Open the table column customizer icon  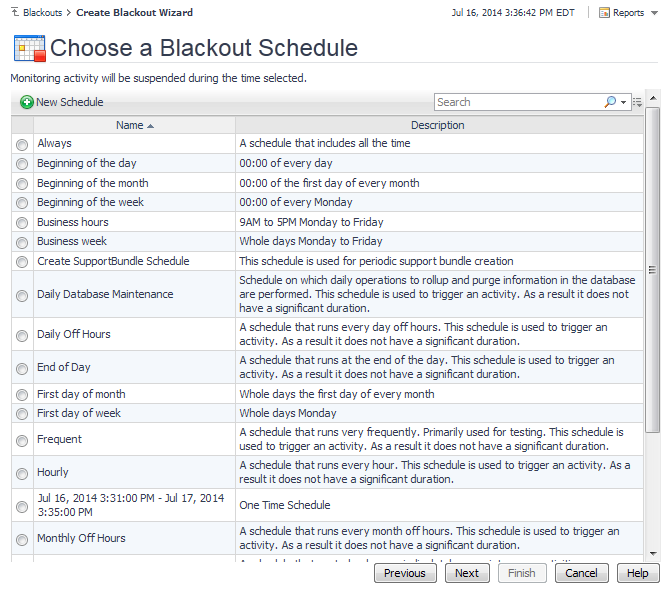[637, 102]
